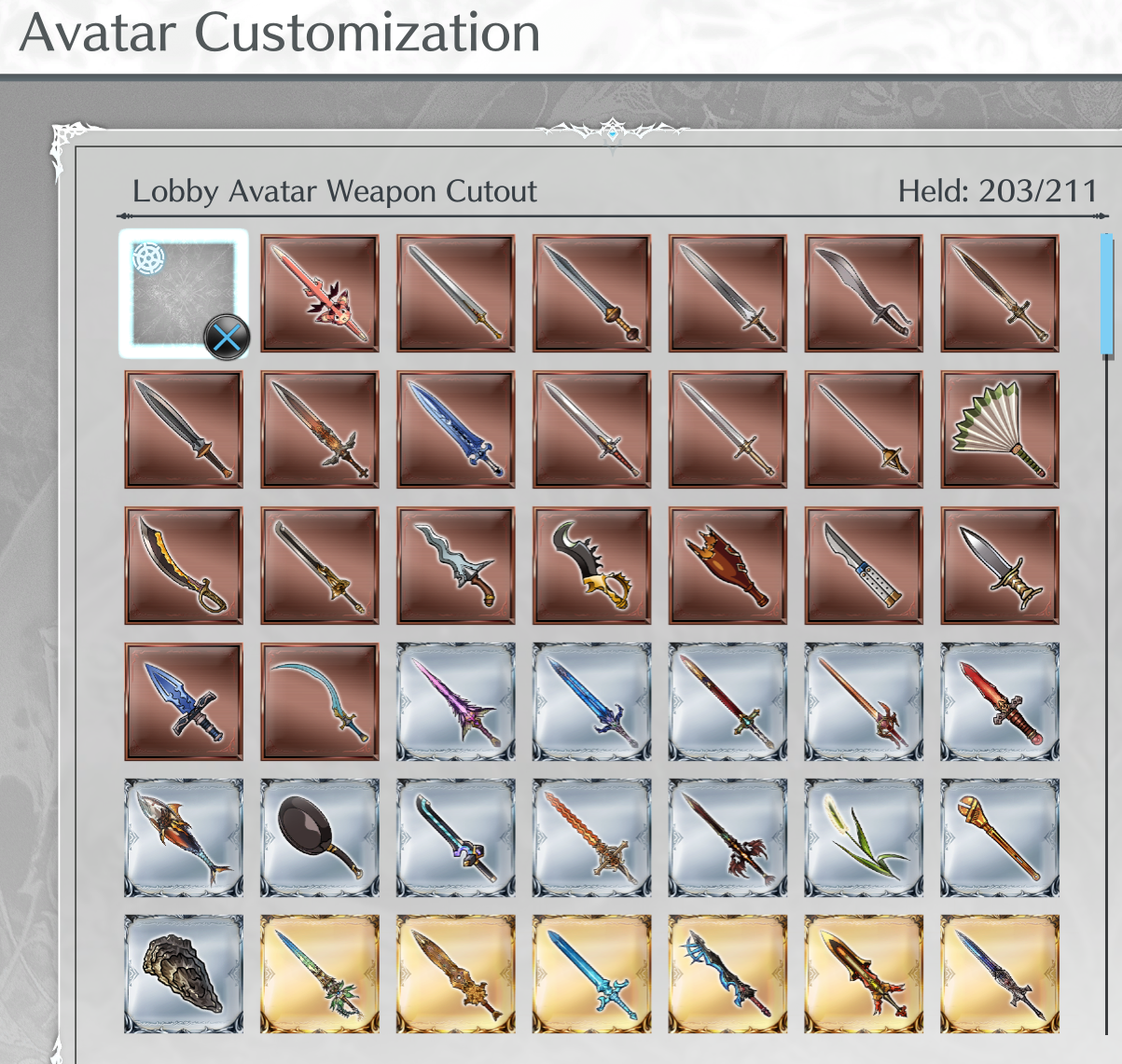Select the black spiked blade with gold knuckle guard
Screen dimensions: 1122x1064
(592, 566)
